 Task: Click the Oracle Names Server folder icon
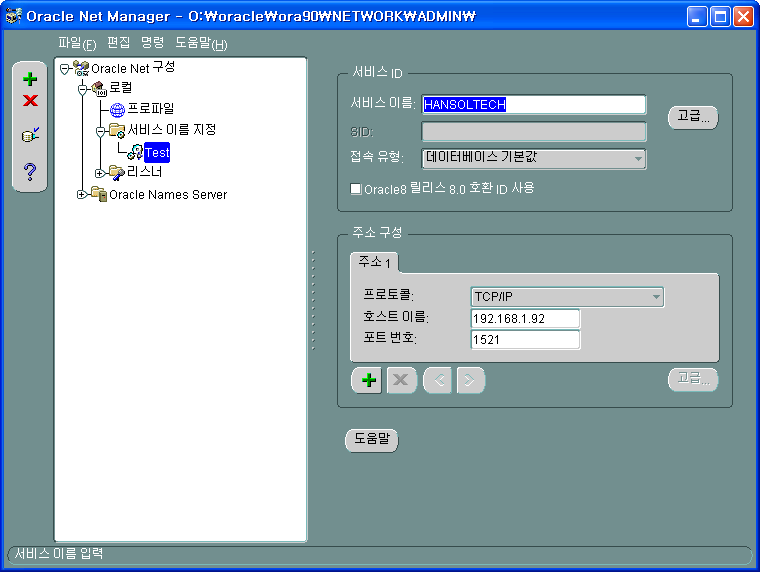tap(99, 194)
